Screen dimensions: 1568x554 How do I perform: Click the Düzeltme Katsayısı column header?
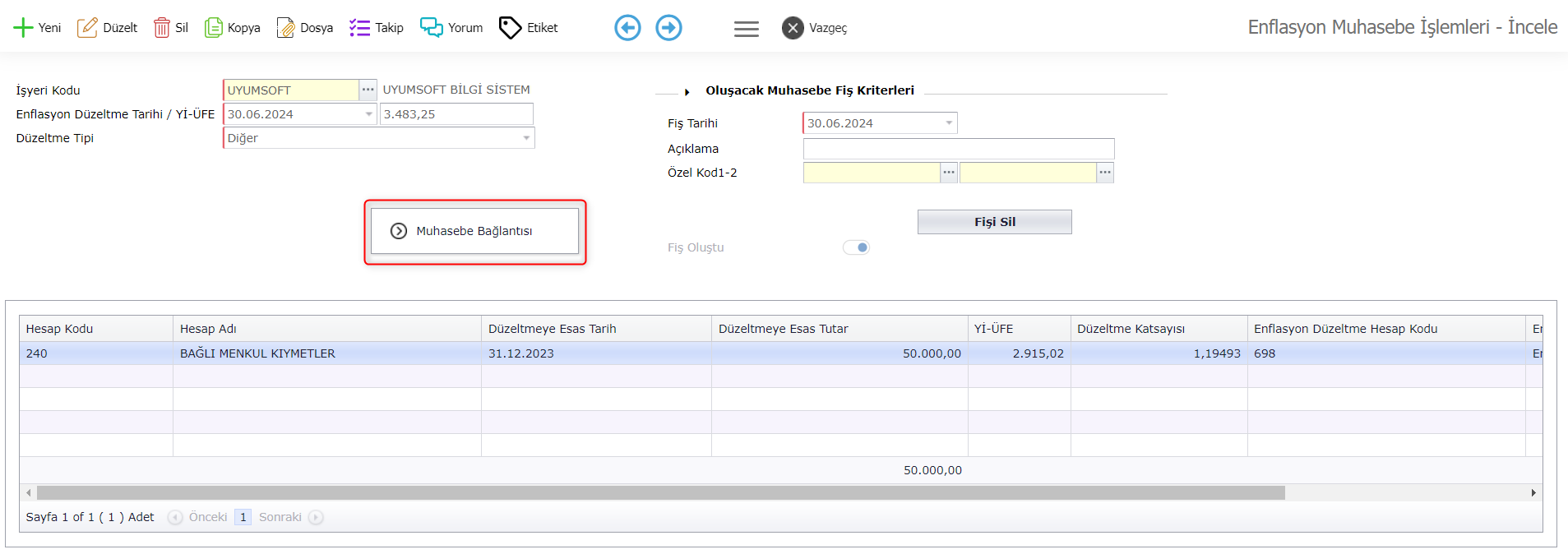(1159, 329)
